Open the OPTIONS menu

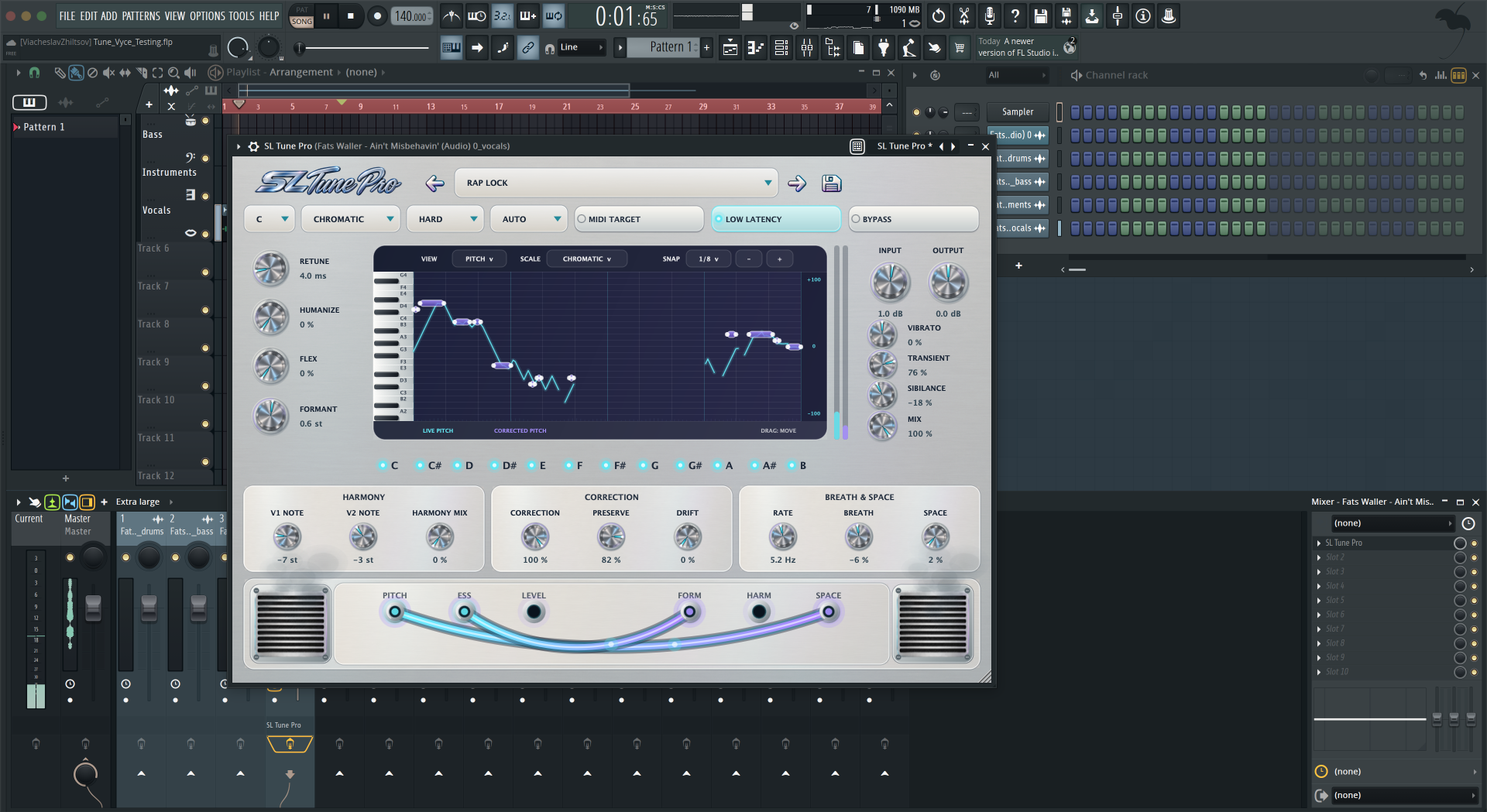coord(208,15)
